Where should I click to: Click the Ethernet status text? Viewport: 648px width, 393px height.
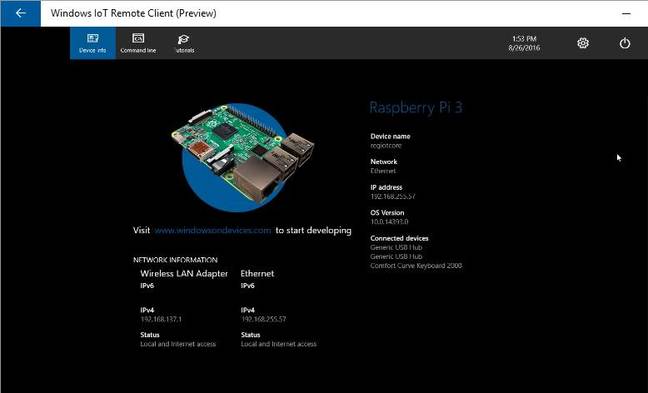tap(279, 344)
